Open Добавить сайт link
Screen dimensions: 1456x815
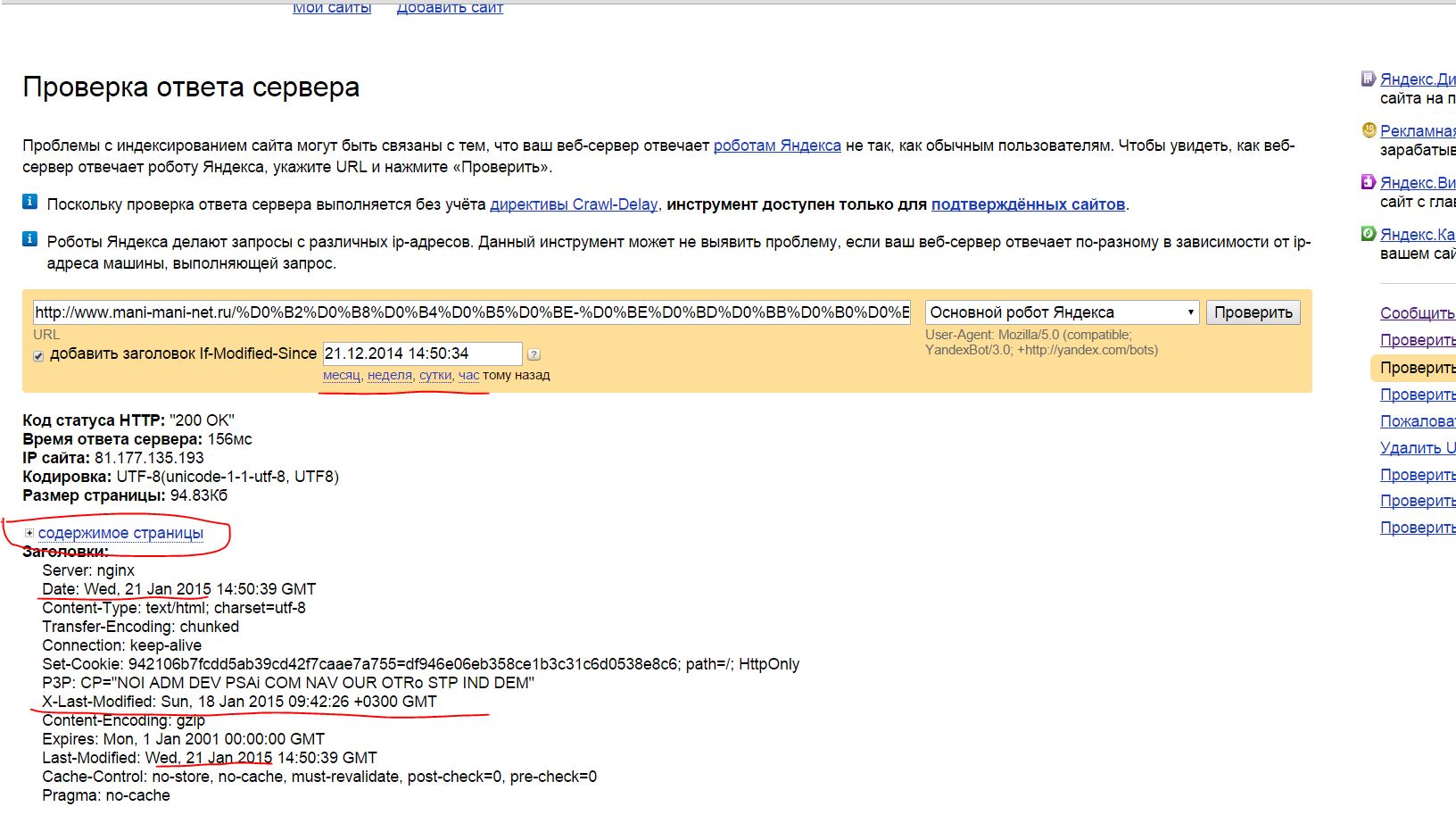coord(450,7)
